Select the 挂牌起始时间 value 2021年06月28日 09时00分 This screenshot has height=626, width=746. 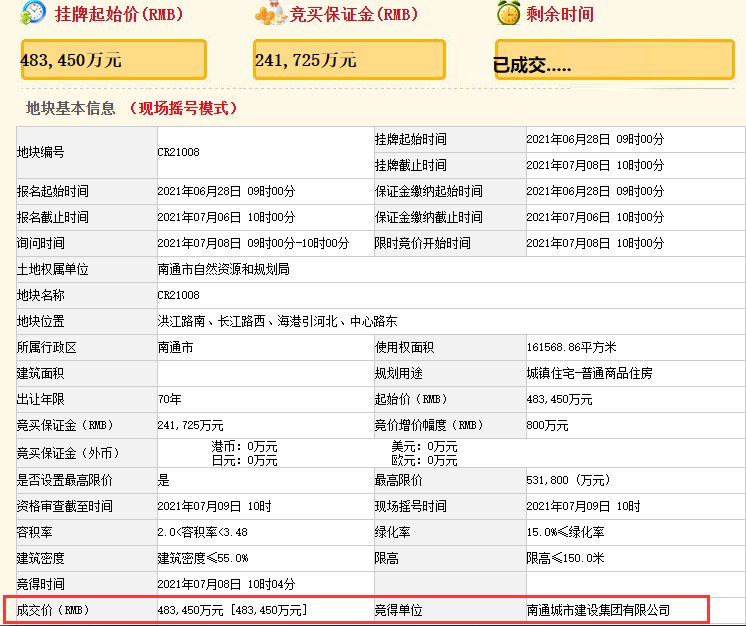pos(595,139)
